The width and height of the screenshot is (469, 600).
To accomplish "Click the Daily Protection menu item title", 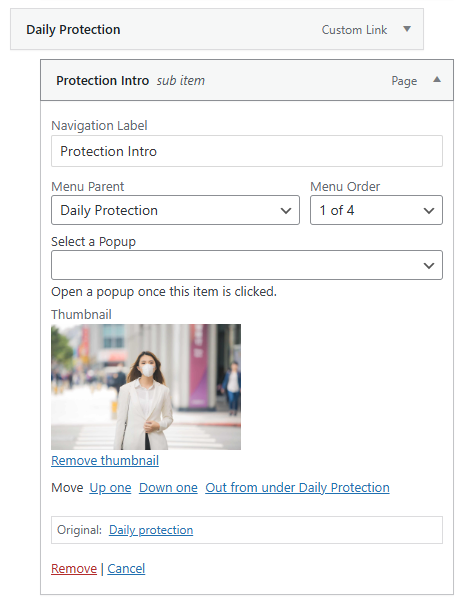I will pos(73,29).
